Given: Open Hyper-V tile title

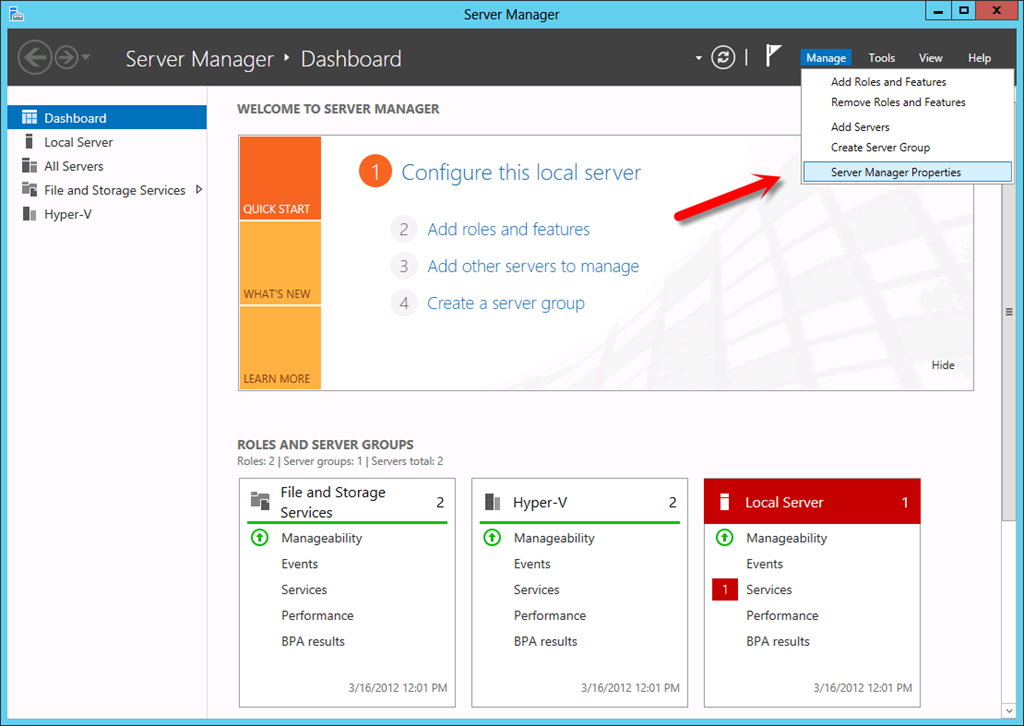Looking at the screenshot, I should click(539, 503).
